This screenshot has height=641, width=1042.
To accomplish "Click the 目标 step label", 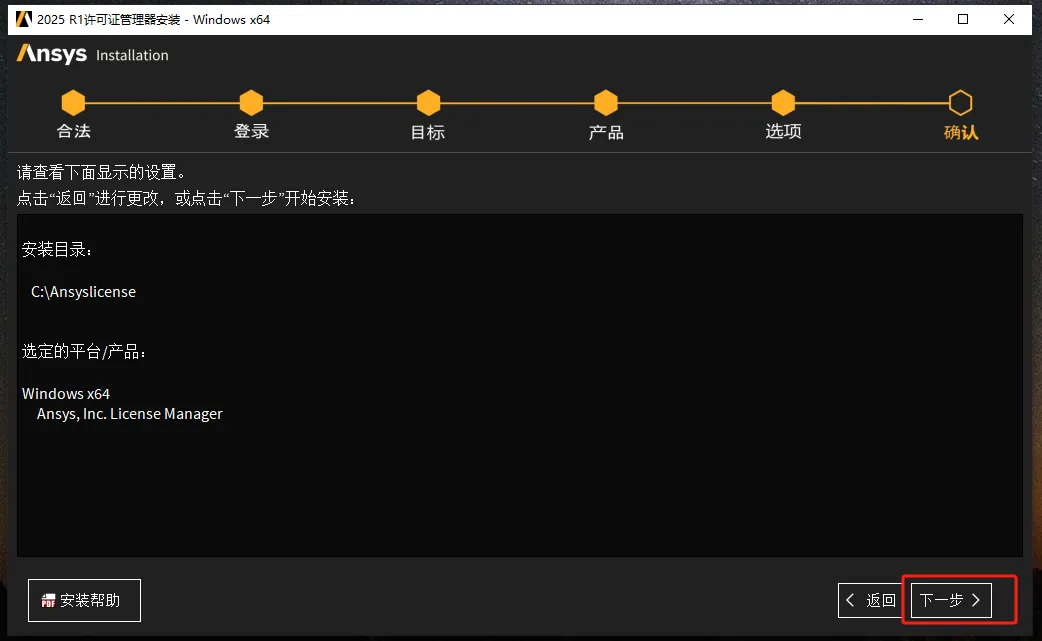I will click(428, 132).
